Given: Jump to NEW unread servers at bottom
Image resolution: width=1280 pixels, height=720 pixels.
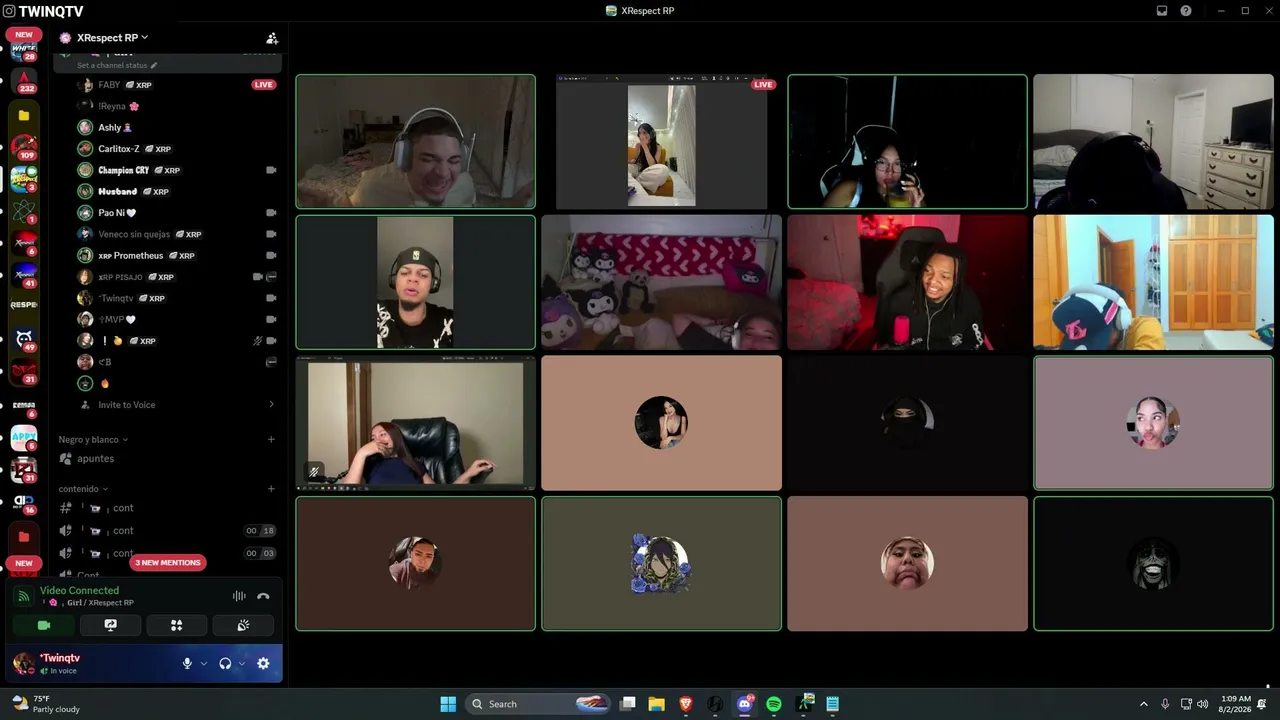Looking at the screenshot, I should (23, 563).
